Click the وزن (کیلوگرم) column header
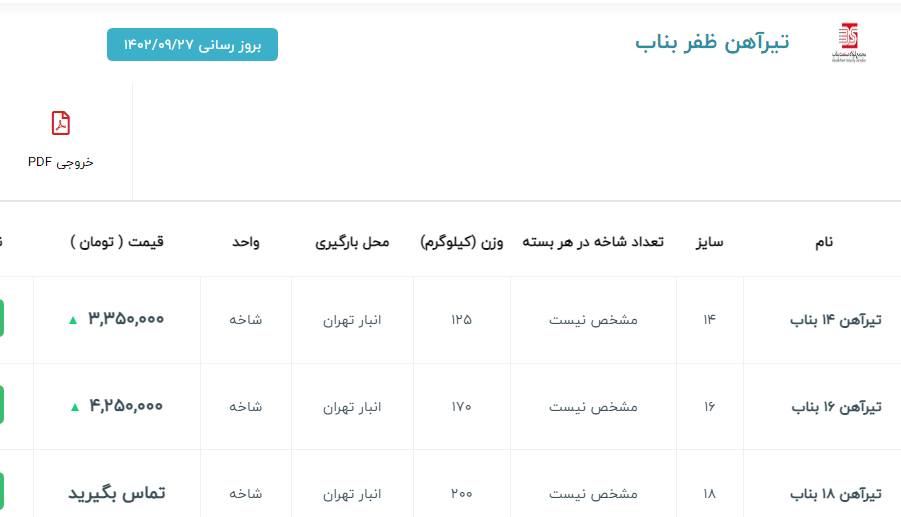Screen dimensions: 901x517 coord(461,242)
